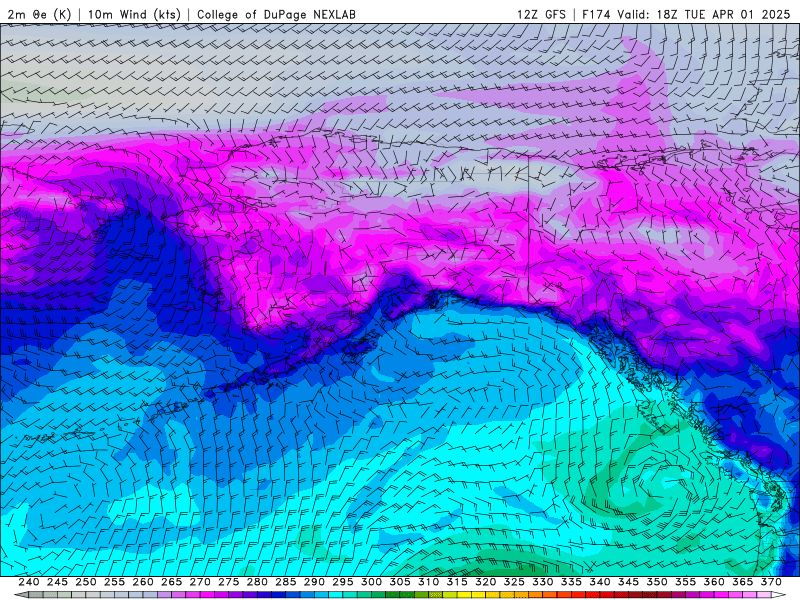
Task: Select the 250 value on the color scale
Action: tap(86, 582)
